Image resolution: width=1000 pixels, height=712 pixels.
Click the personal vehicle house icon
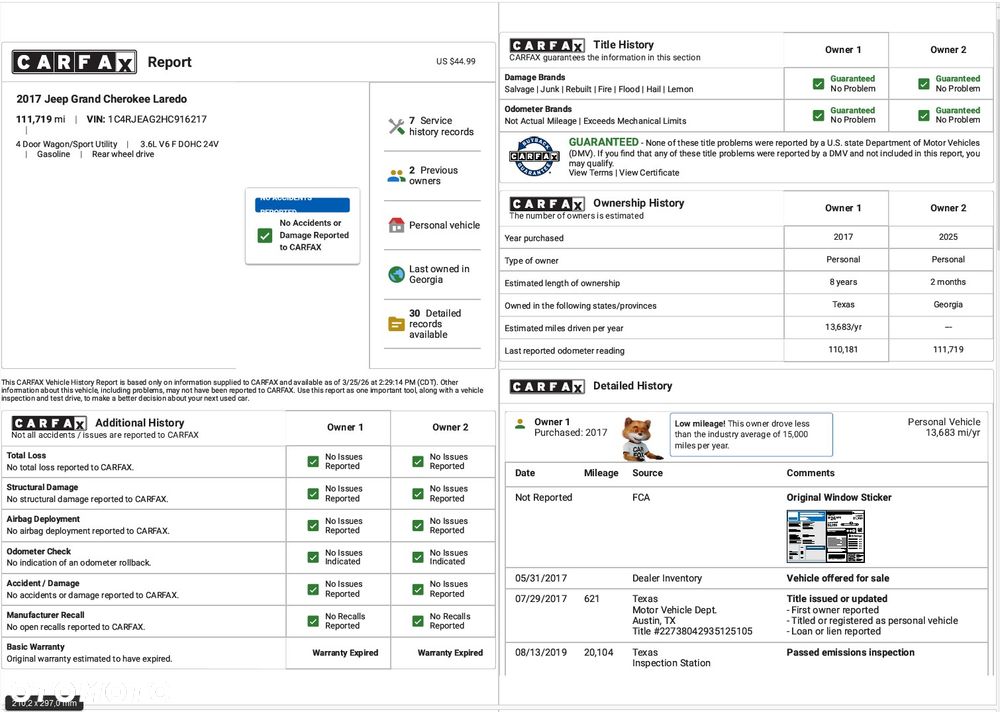(x=396, y=225)
